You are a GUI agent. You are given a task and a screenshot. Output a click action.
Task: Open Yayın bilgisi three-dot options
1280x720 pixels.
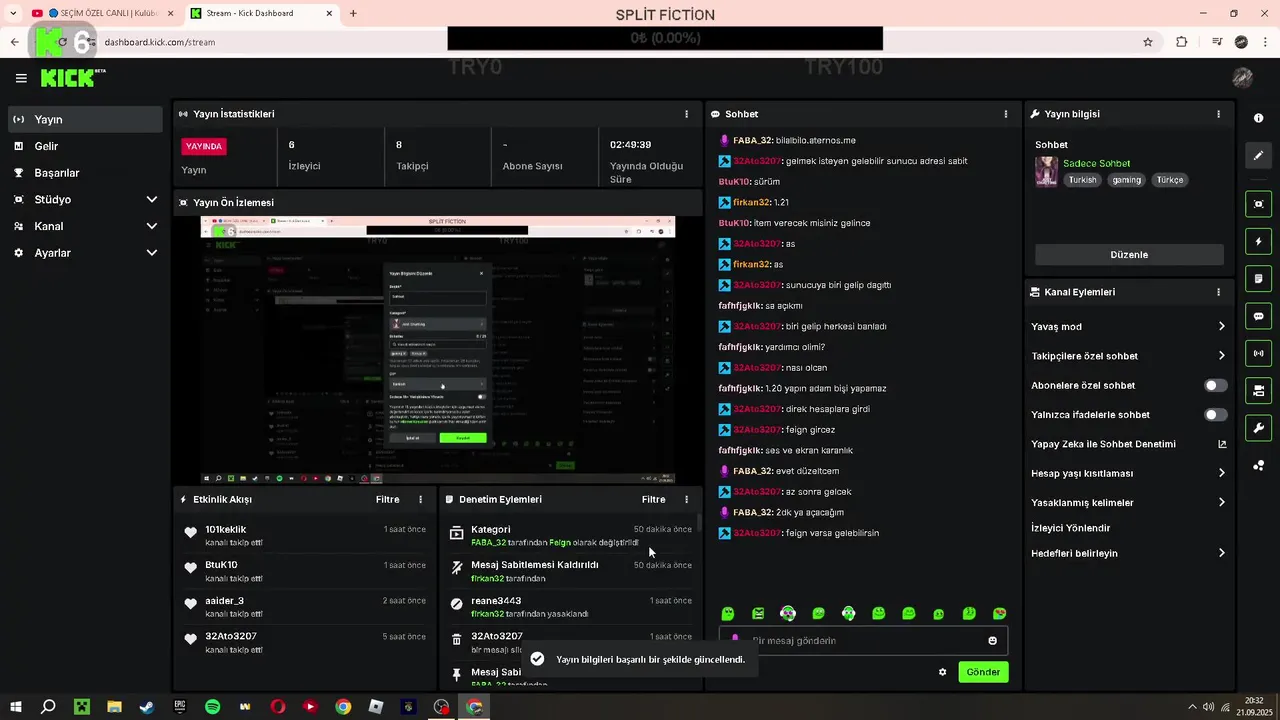1218,114
